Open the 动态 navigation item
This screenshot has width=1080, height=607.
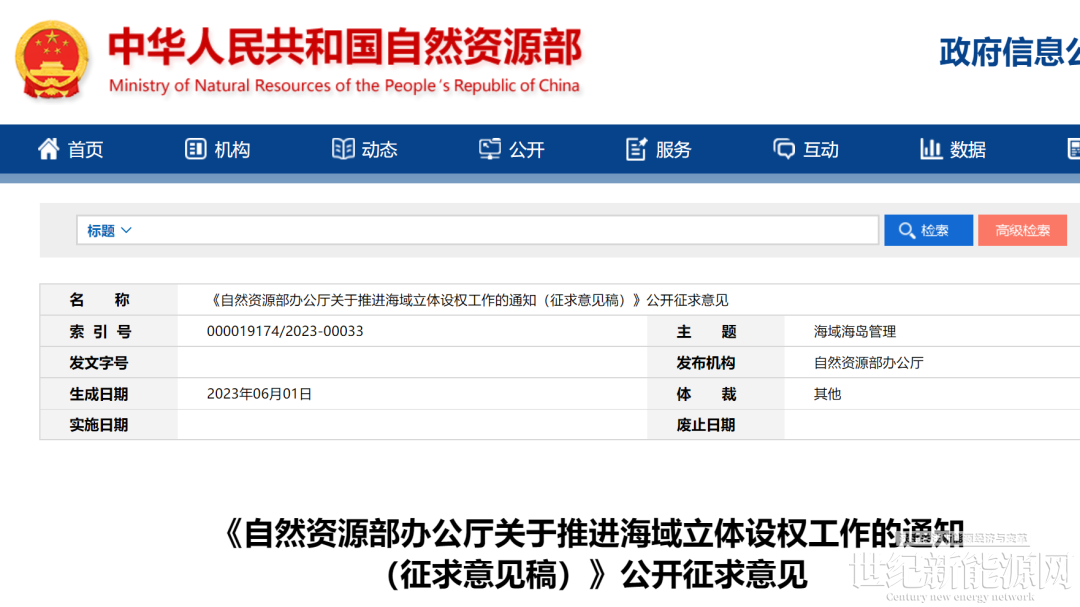coord(364,149)
